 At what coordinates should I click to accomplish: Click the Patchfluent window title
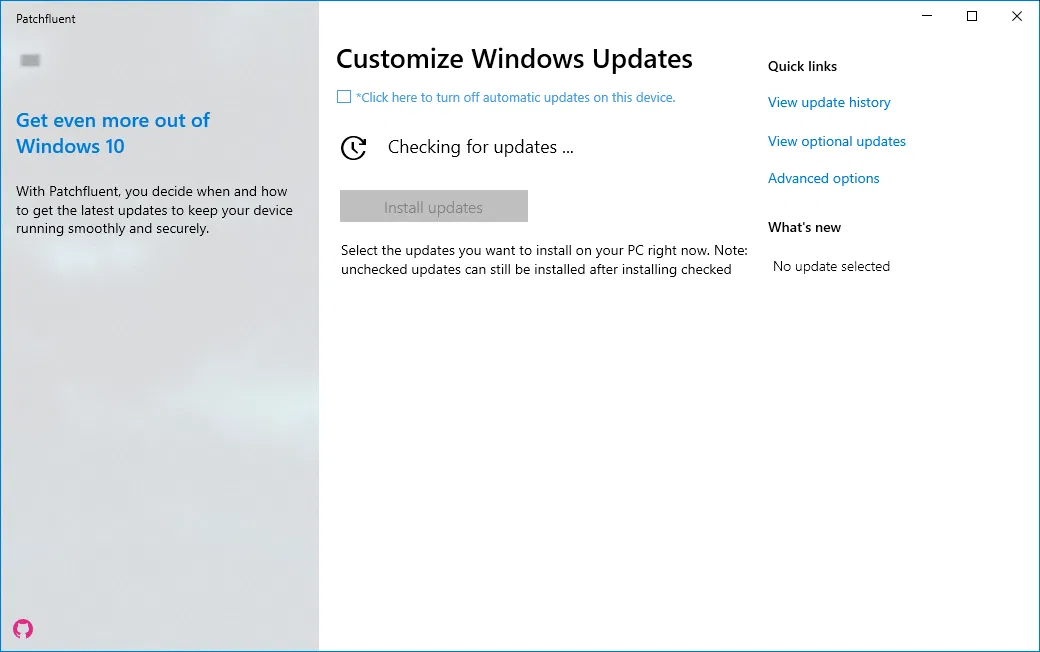(46, 19)
